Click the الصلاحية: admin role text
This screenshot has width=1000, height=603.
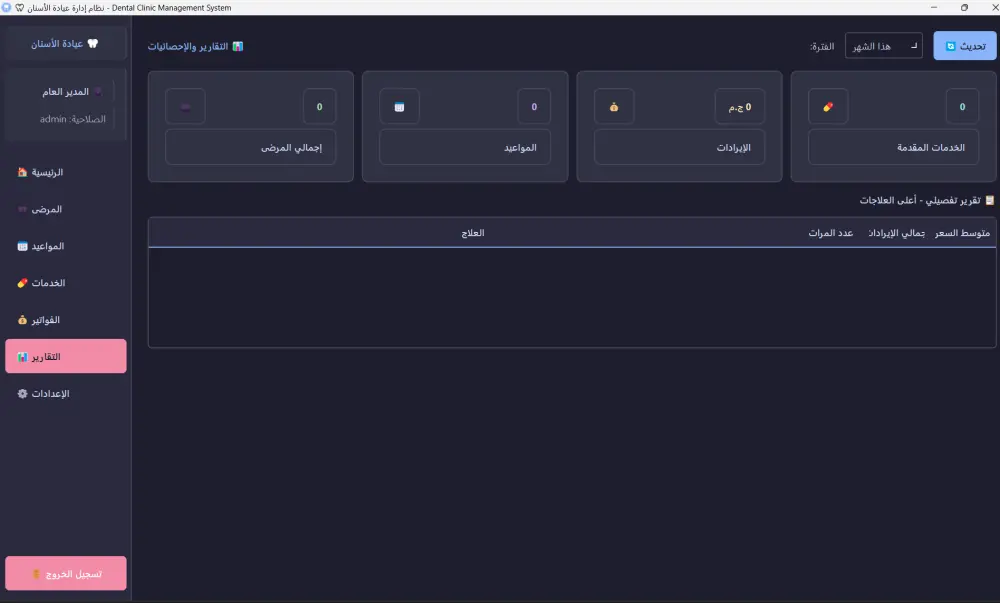click(x=73, y=119)
